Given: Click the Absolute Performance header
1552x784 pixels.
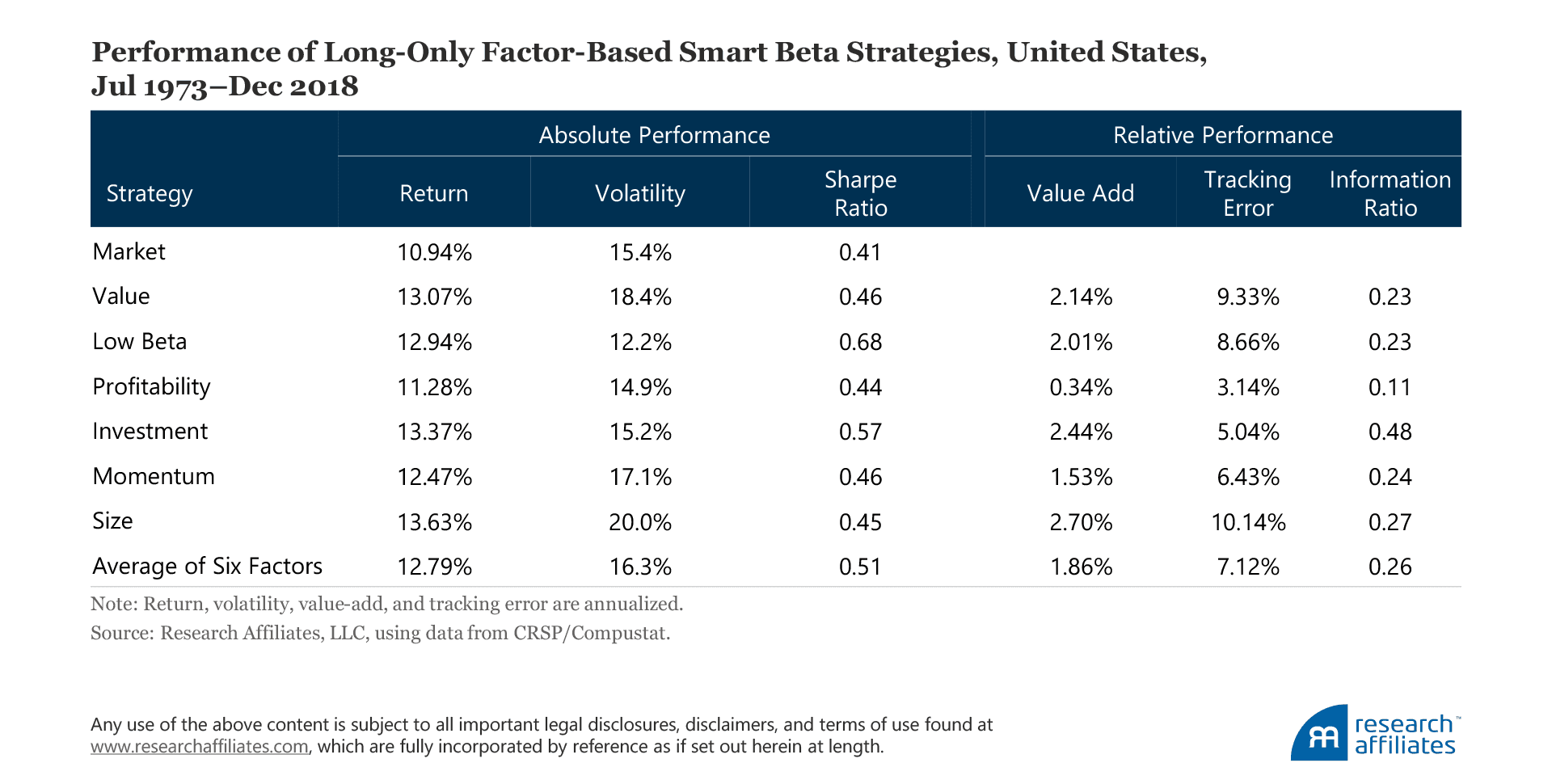Looking at the screenshot, I should click(654, 135).
